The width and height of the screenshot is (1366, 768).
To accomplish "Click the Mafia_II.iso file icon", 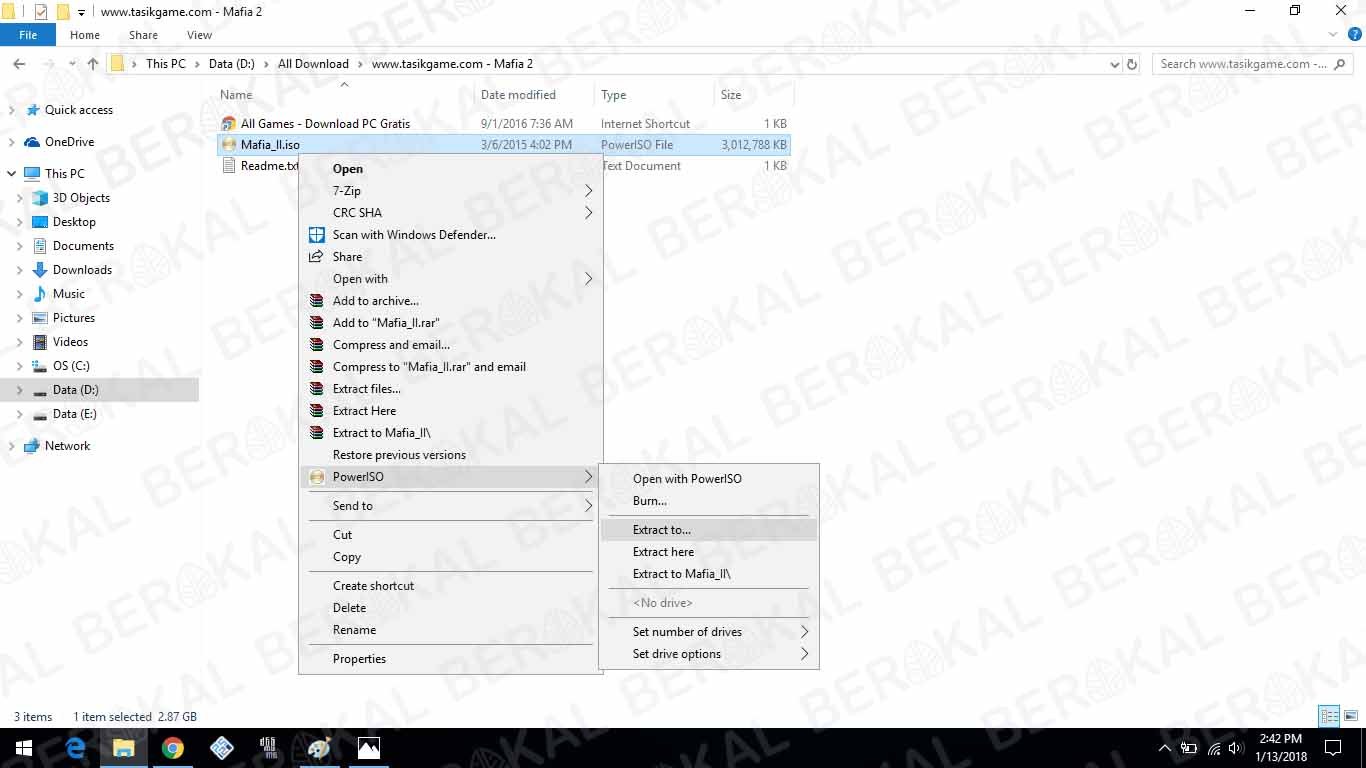I will [229, 145].
